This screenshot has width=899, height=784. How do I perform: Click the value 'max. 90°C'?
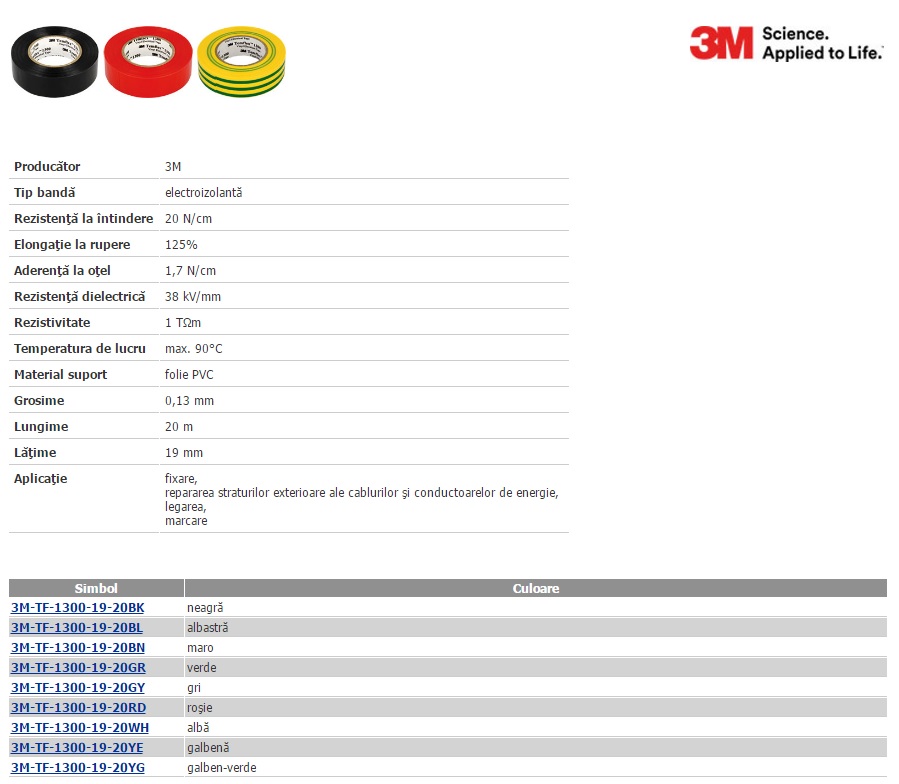pos(194,349)
